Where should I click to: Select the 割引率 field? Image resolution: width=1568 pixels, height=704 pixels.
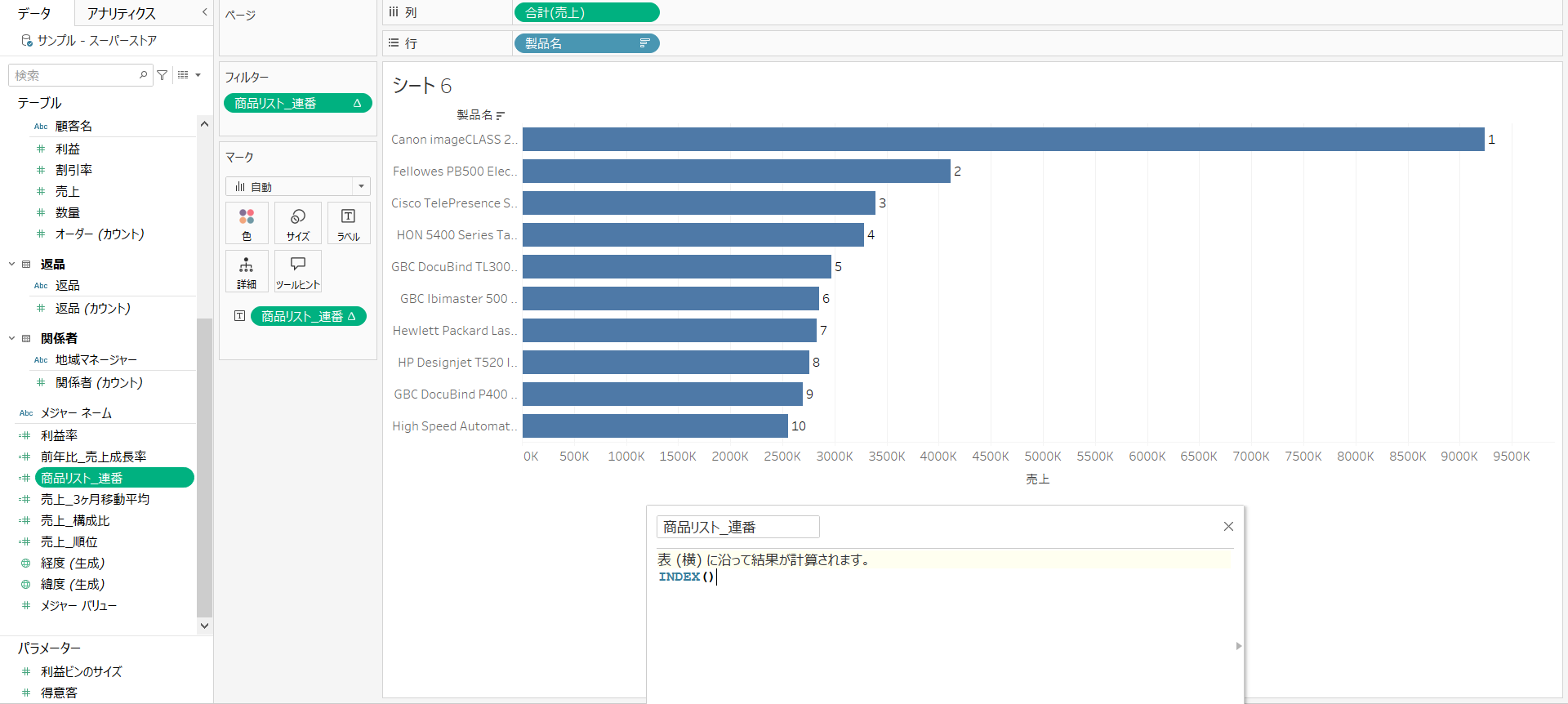(x=73, y=170)
